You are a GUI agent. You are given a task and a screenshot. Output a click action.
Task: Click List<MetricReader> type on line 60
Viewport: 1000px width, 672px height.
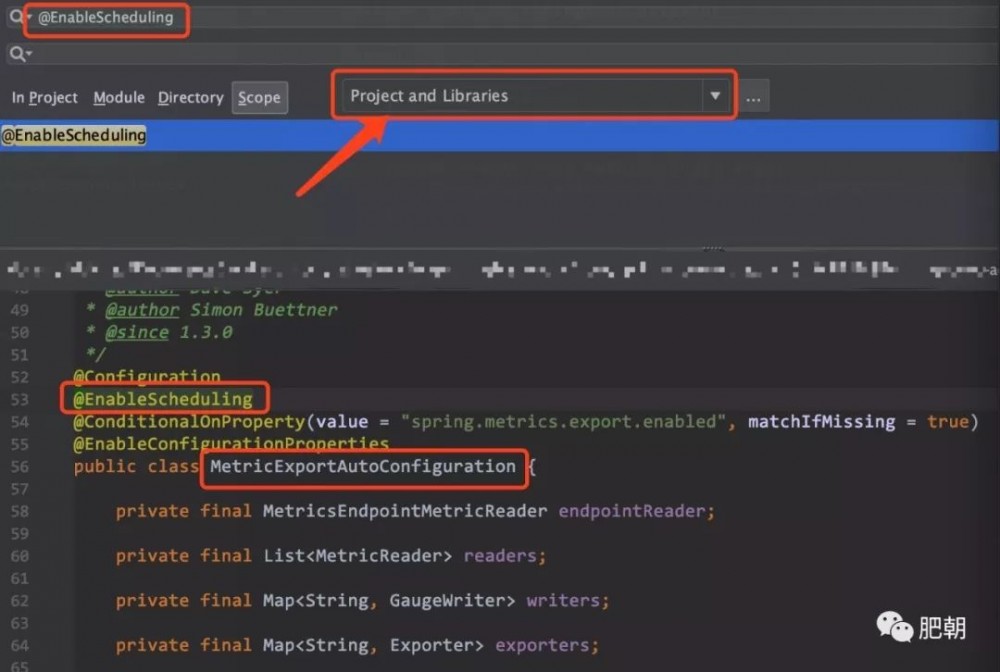358,556
